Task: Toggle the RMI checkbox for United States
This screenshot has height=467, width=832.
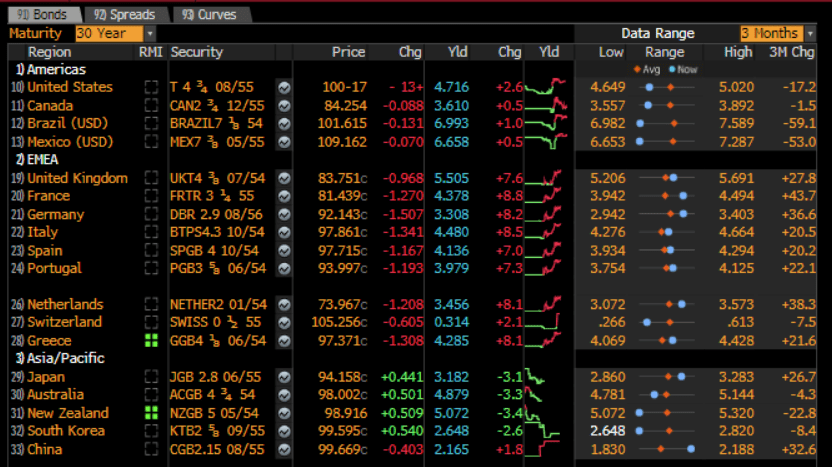Action: (151, 88)
